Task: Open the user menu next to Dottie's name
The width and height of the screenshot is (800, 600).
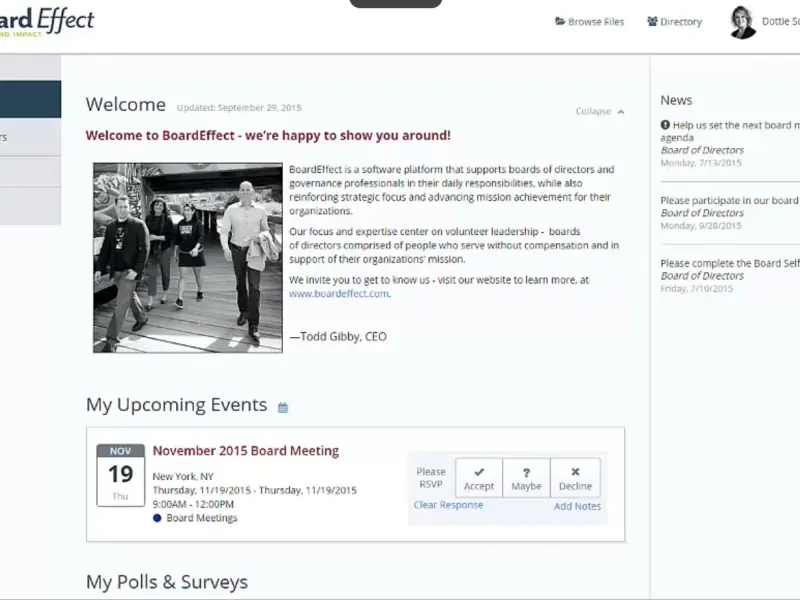Action: pos(782,22)
